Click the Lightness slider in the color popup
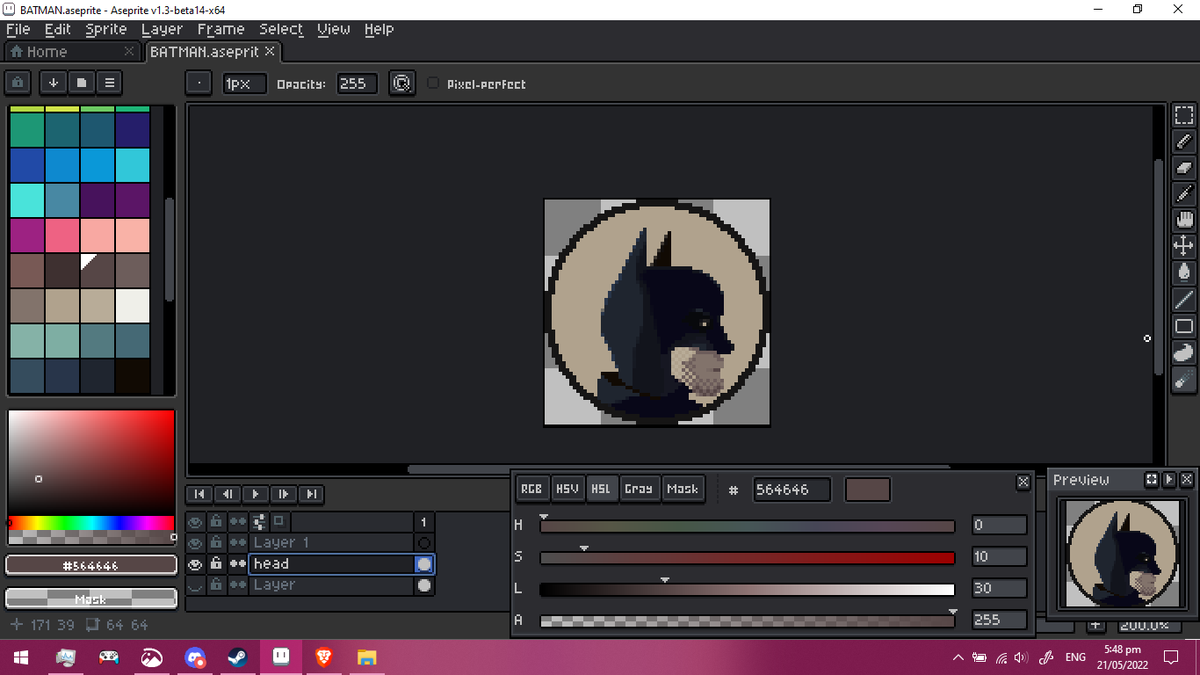Viewport: 1200px width, 675px height. [748, 589]
